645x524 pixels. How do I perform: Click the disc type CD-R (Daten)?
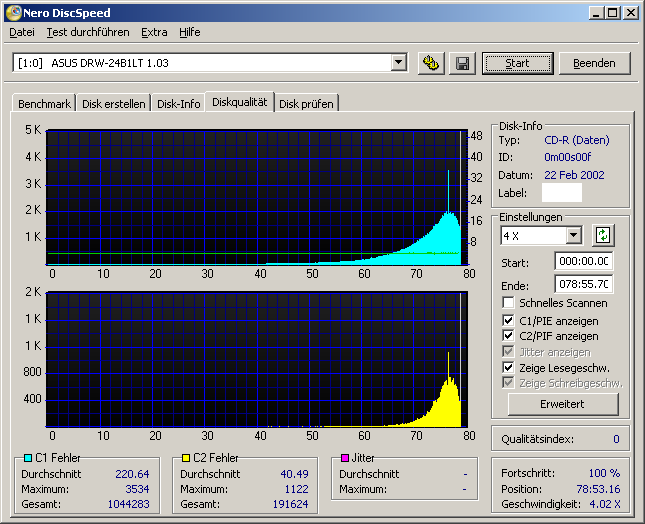(577, 140)
